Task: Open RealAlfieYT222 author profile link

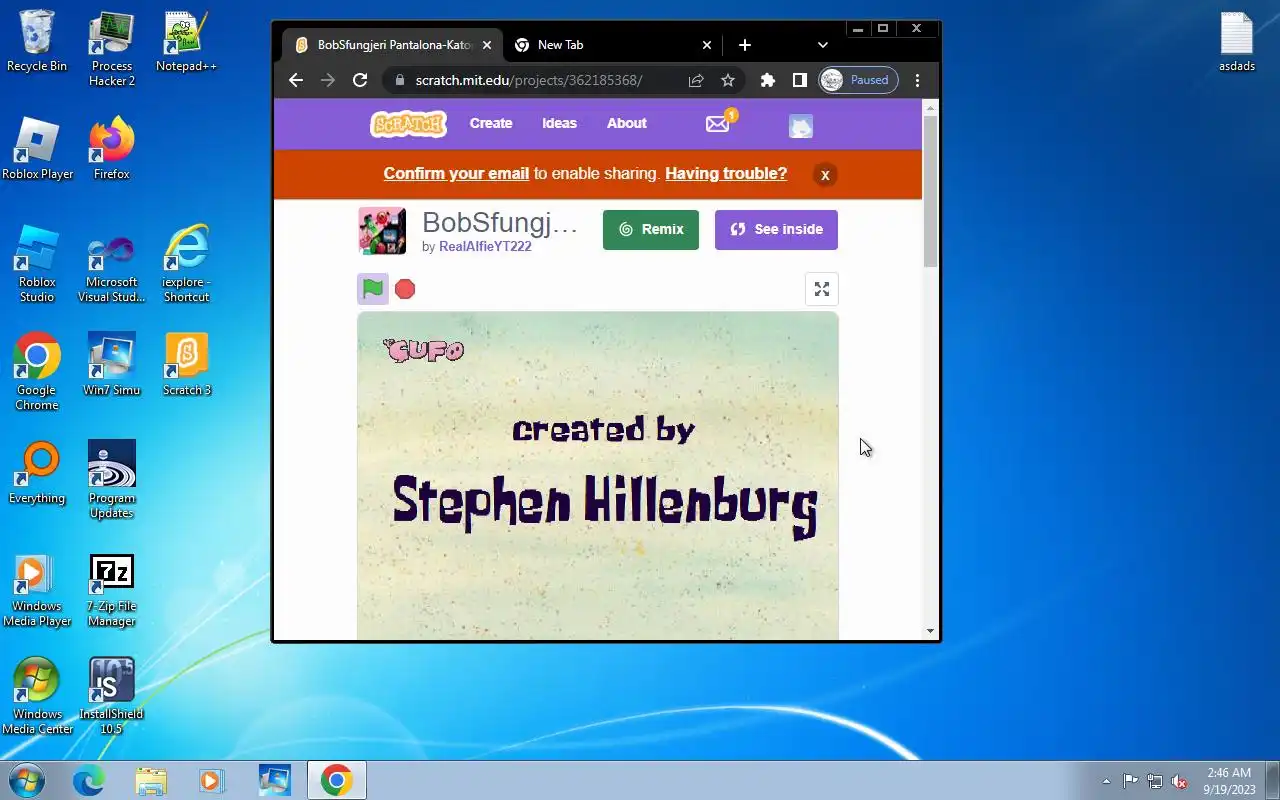Action: click(x=485, y=246)
